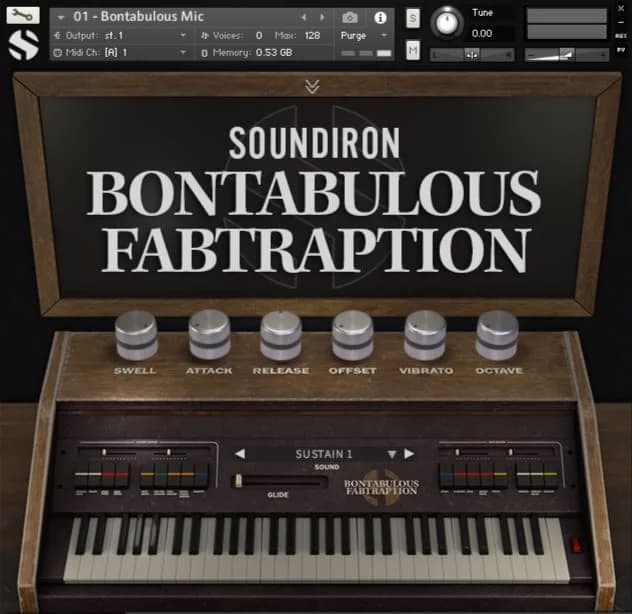Open the camera snapshot view

350,17
